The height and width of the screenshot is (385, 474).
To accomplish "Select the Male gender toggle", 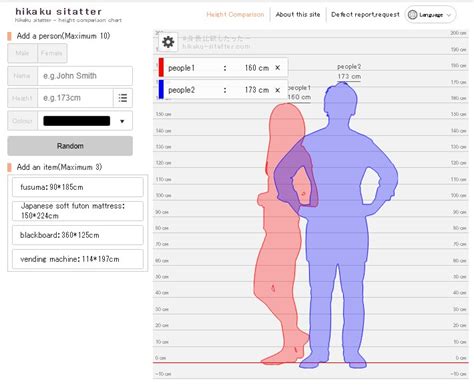I will coord(22,53).
